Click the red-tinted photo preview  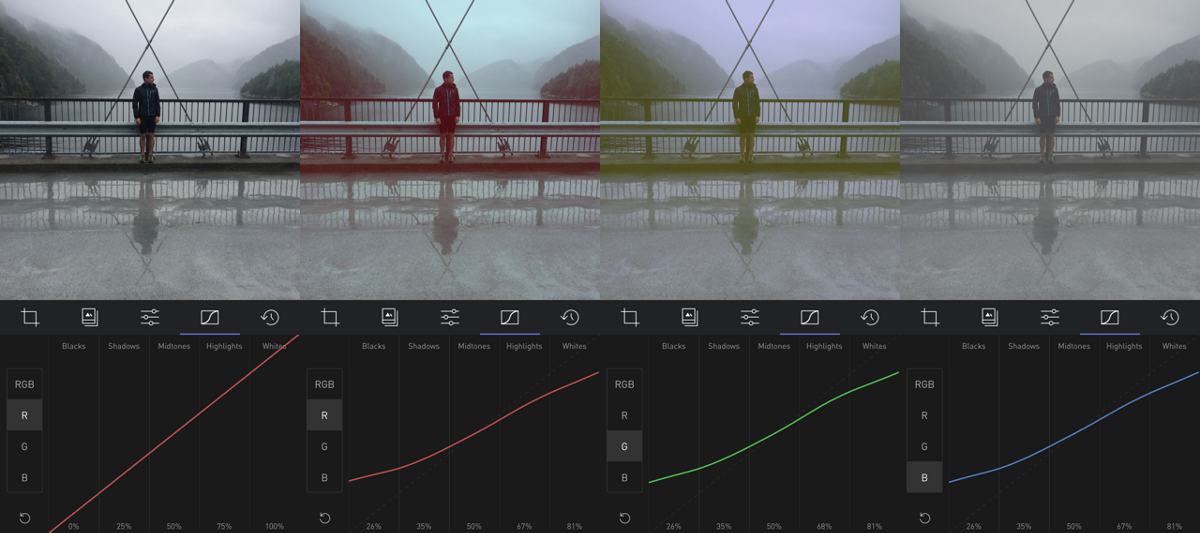450,150
